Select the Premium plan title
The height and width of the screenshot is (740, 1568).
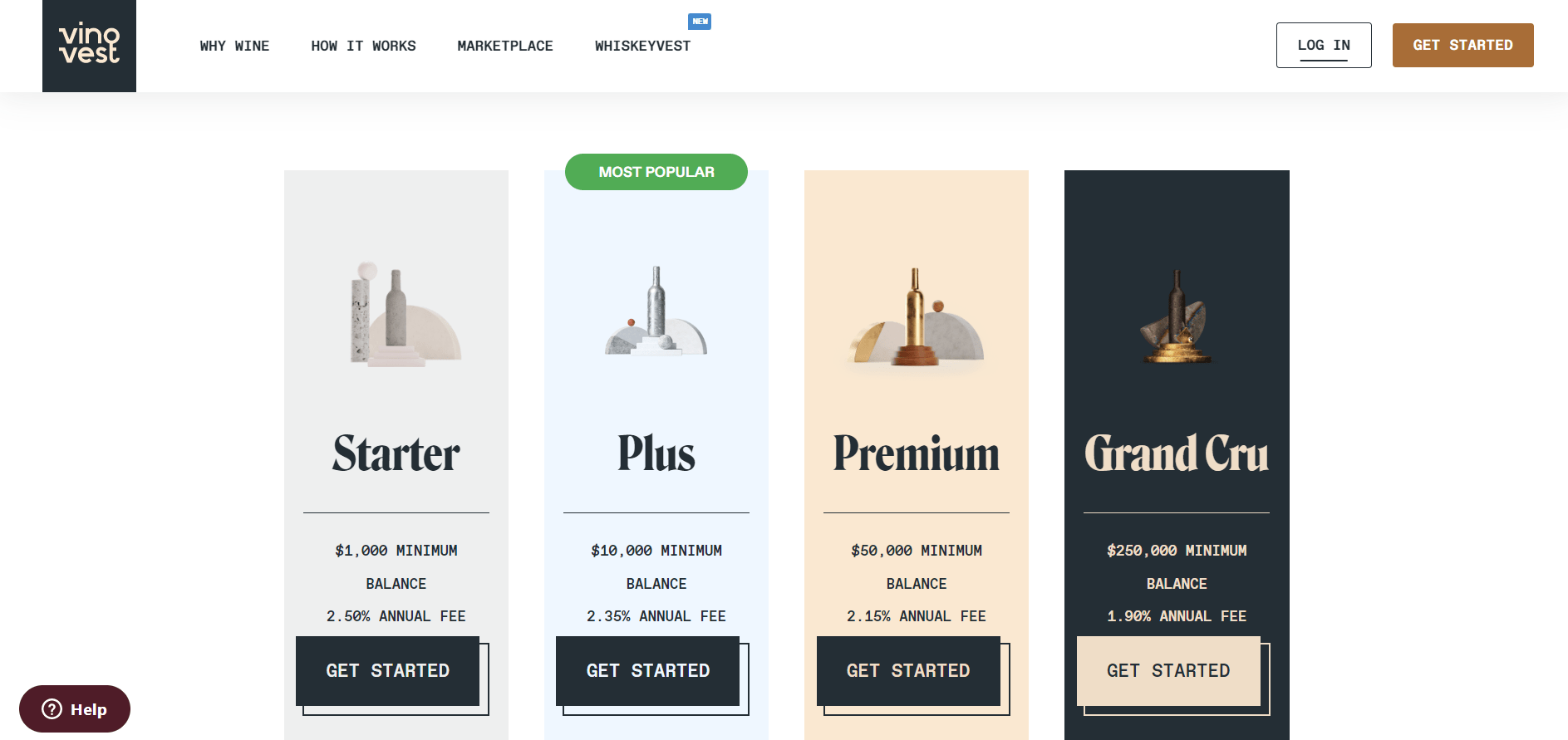(x=917, y=453)
